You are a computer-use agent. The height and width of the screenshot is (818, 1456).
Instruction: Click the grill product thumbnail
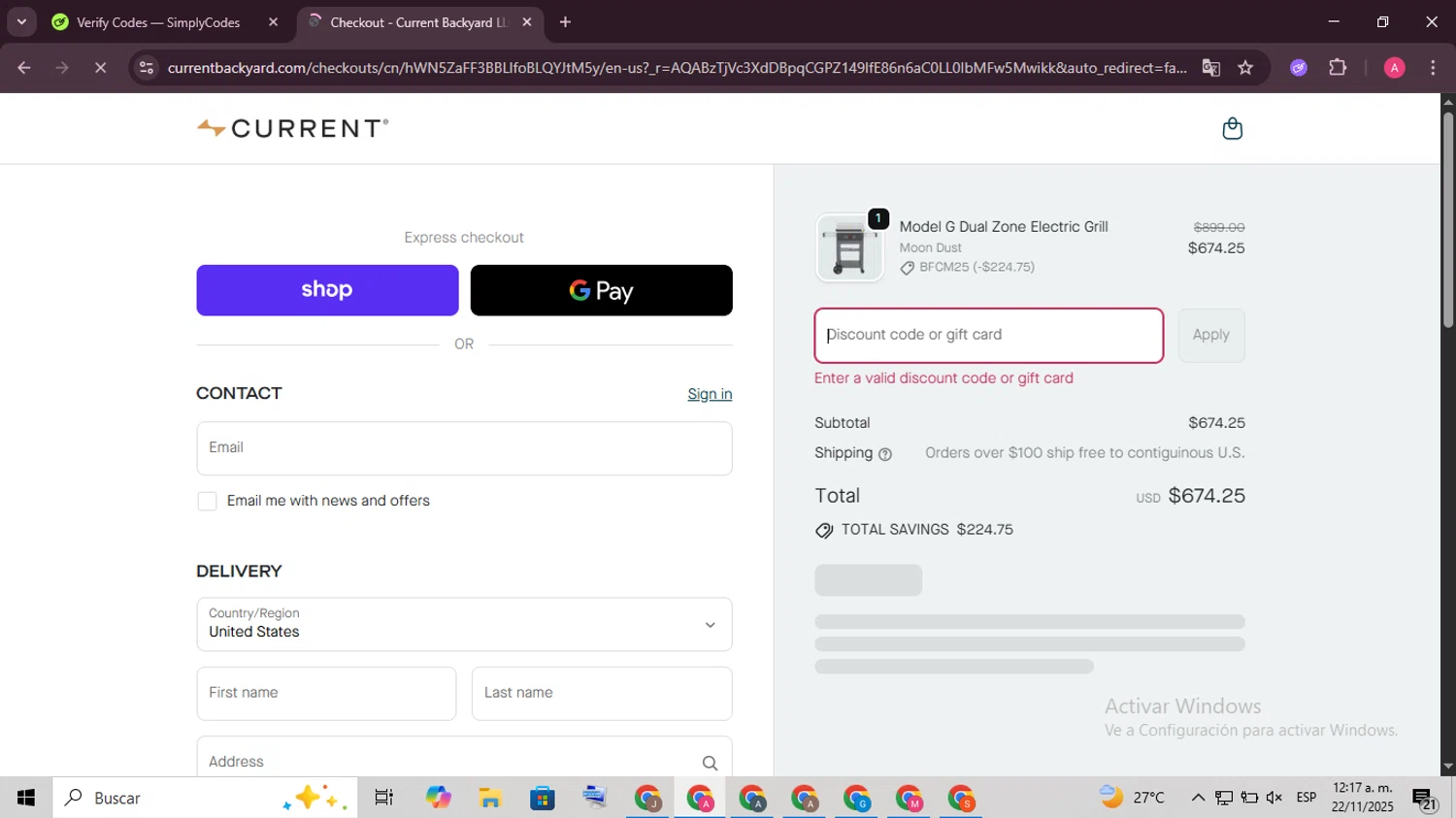[849, 247]
